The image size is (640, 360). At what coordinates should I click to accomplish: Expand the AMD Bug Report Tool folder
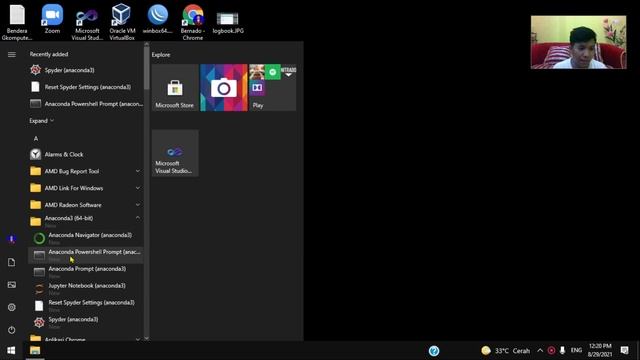[86, 171]
